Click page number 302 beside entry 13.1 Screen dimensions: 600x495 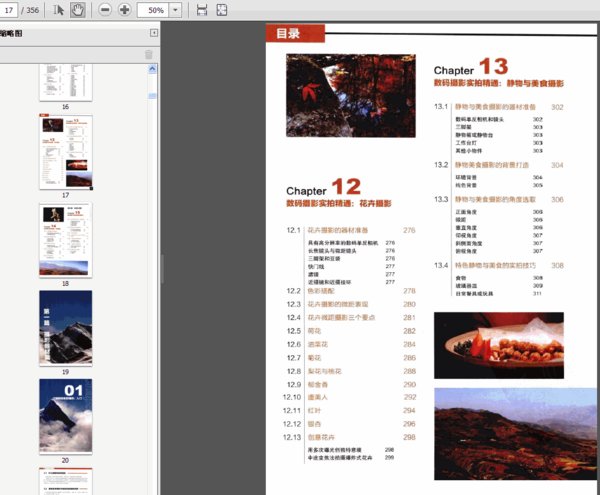click(557, 107)
